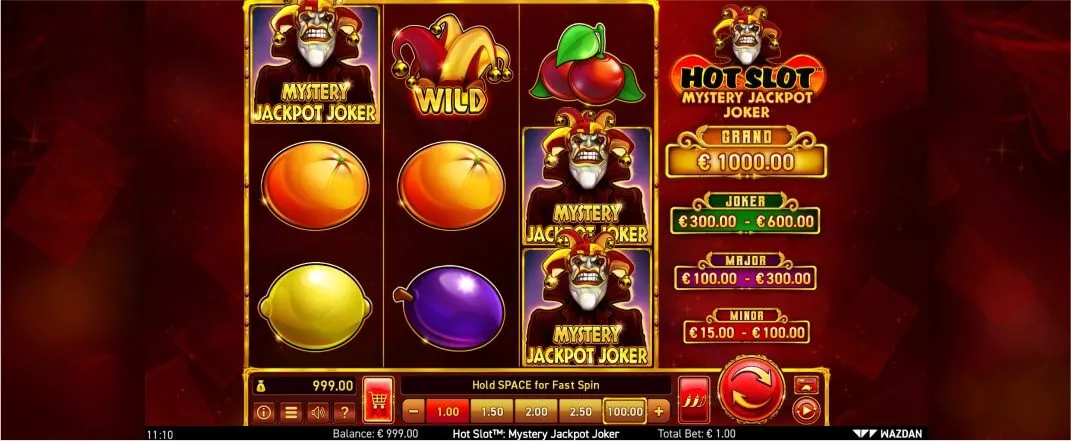Set bet to 100.00
This screenshot has height=441, width=1071.
(x=625, y=412)
